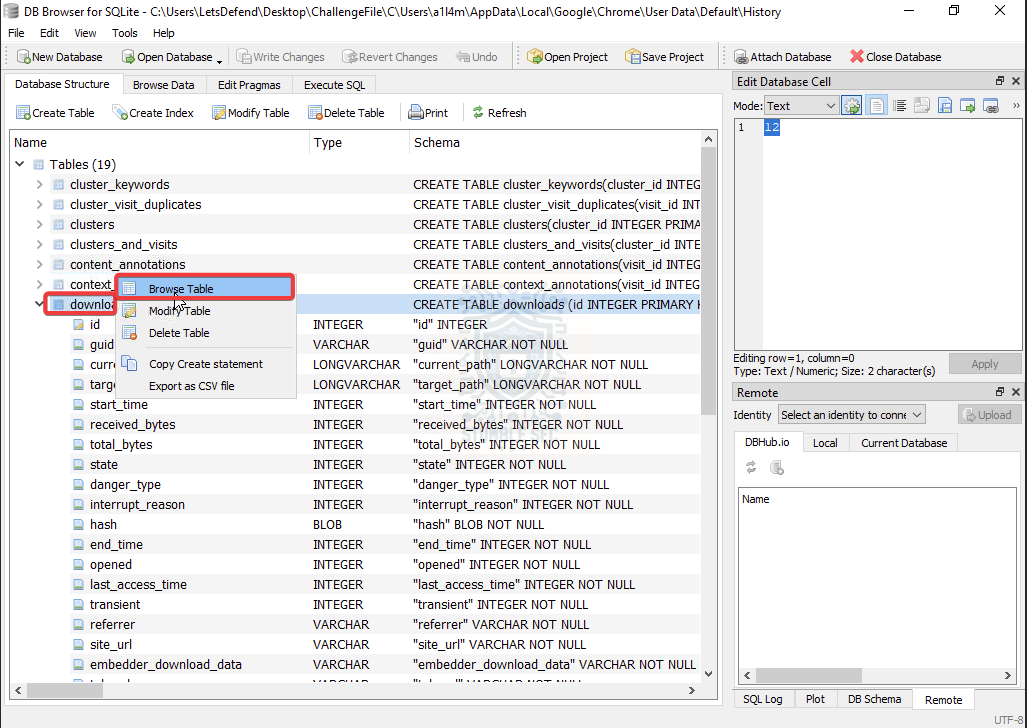Close the Remote panel with its X
Viewport: 1027px width, 728px height.
1016,392
